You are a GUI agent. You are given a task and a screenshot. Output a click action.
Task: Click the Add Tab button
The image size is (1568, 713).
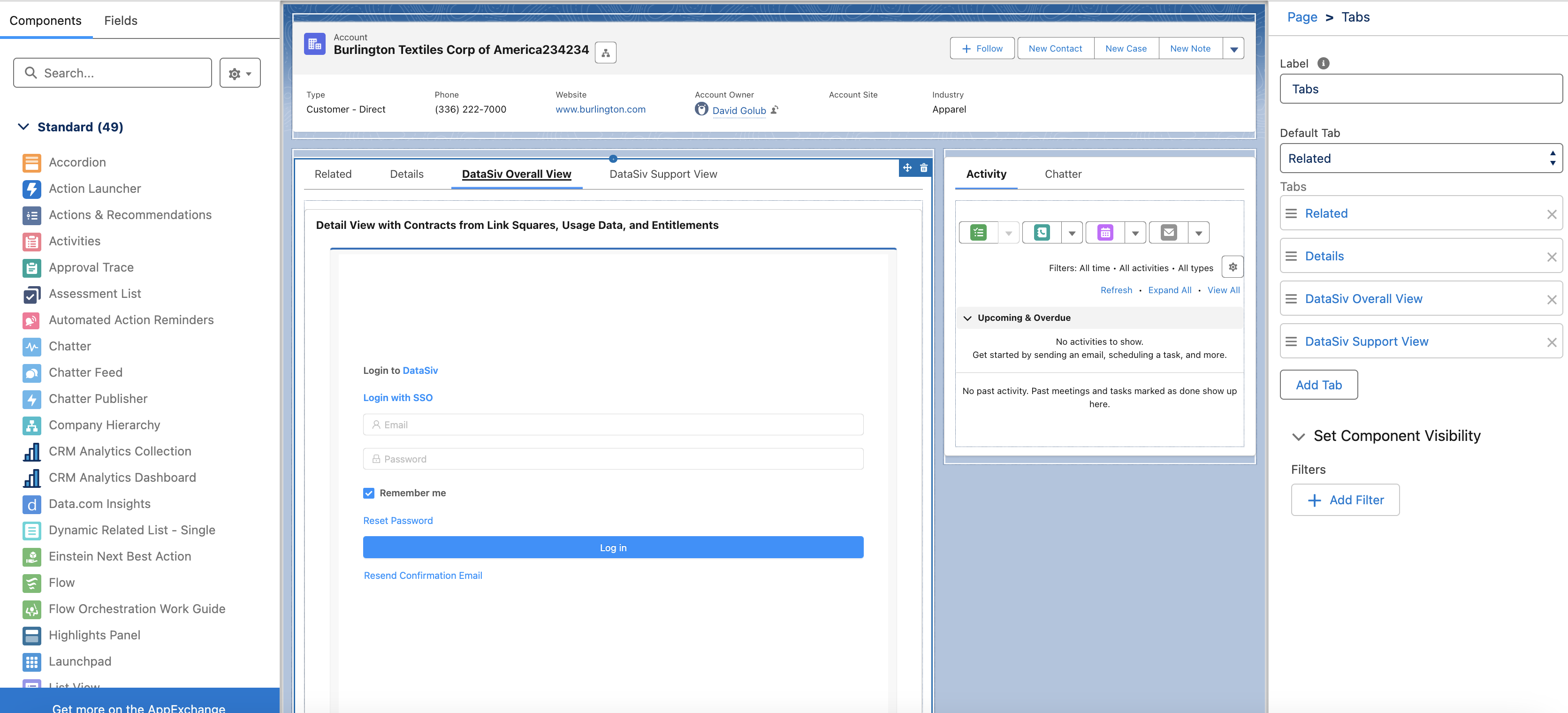[1318, 385]
